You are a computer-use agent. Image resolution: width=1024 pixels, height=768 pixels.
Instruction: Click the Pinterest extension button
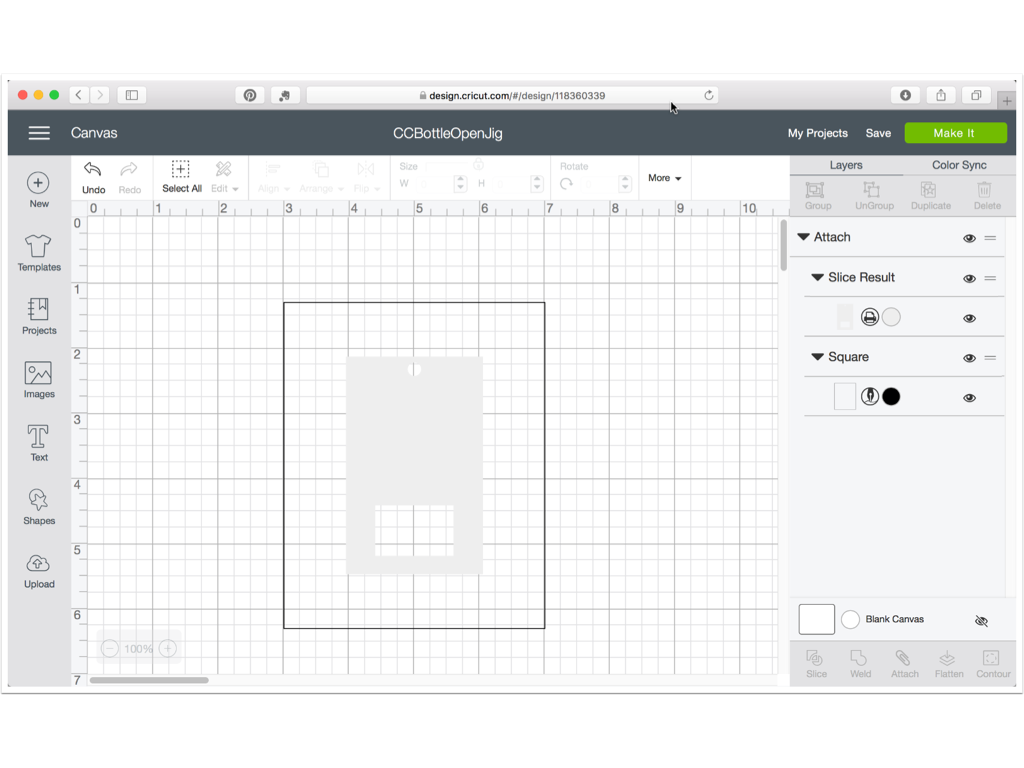click(x=250, y=95)
